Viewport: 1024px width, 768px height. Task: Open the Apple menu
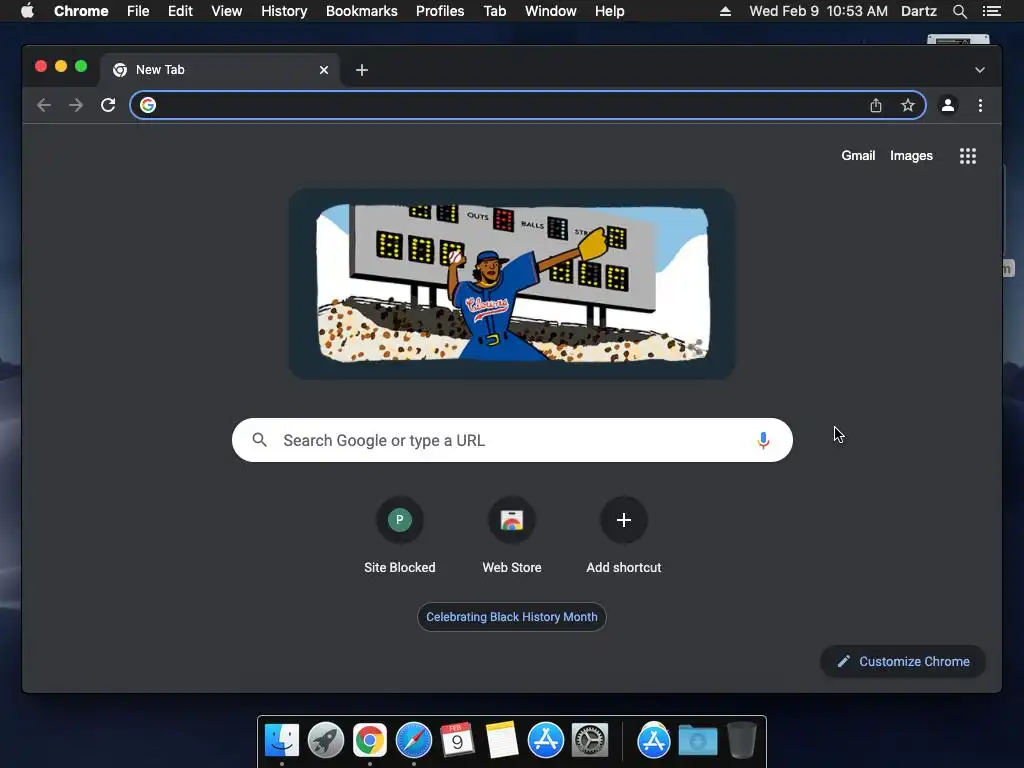[27, 10]
